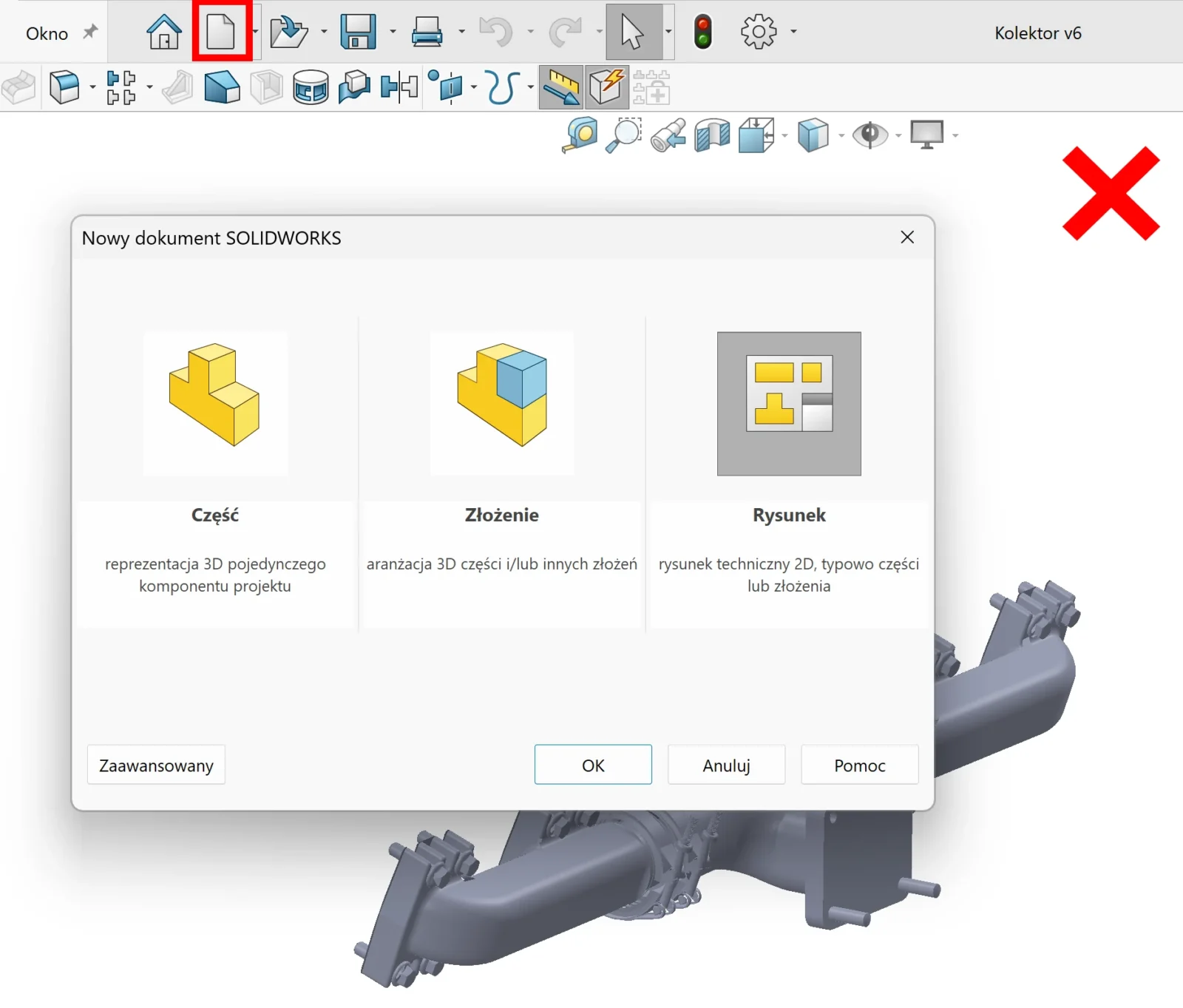Select the Wrap feature tool
1183x1008 pixels.
point(311,87)
